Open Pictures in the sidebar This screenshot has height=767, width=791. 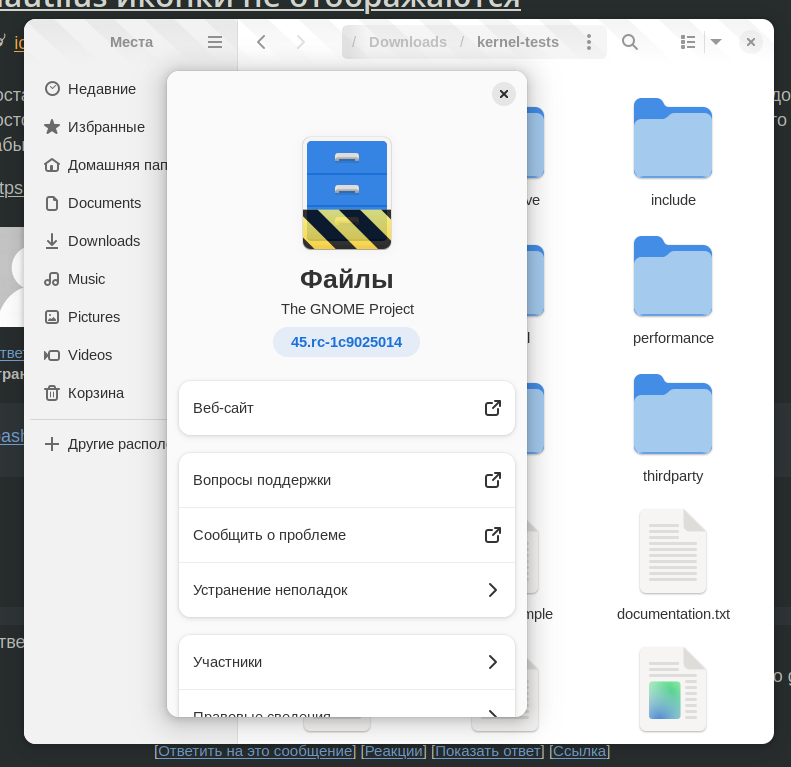[x=101, y=317]
